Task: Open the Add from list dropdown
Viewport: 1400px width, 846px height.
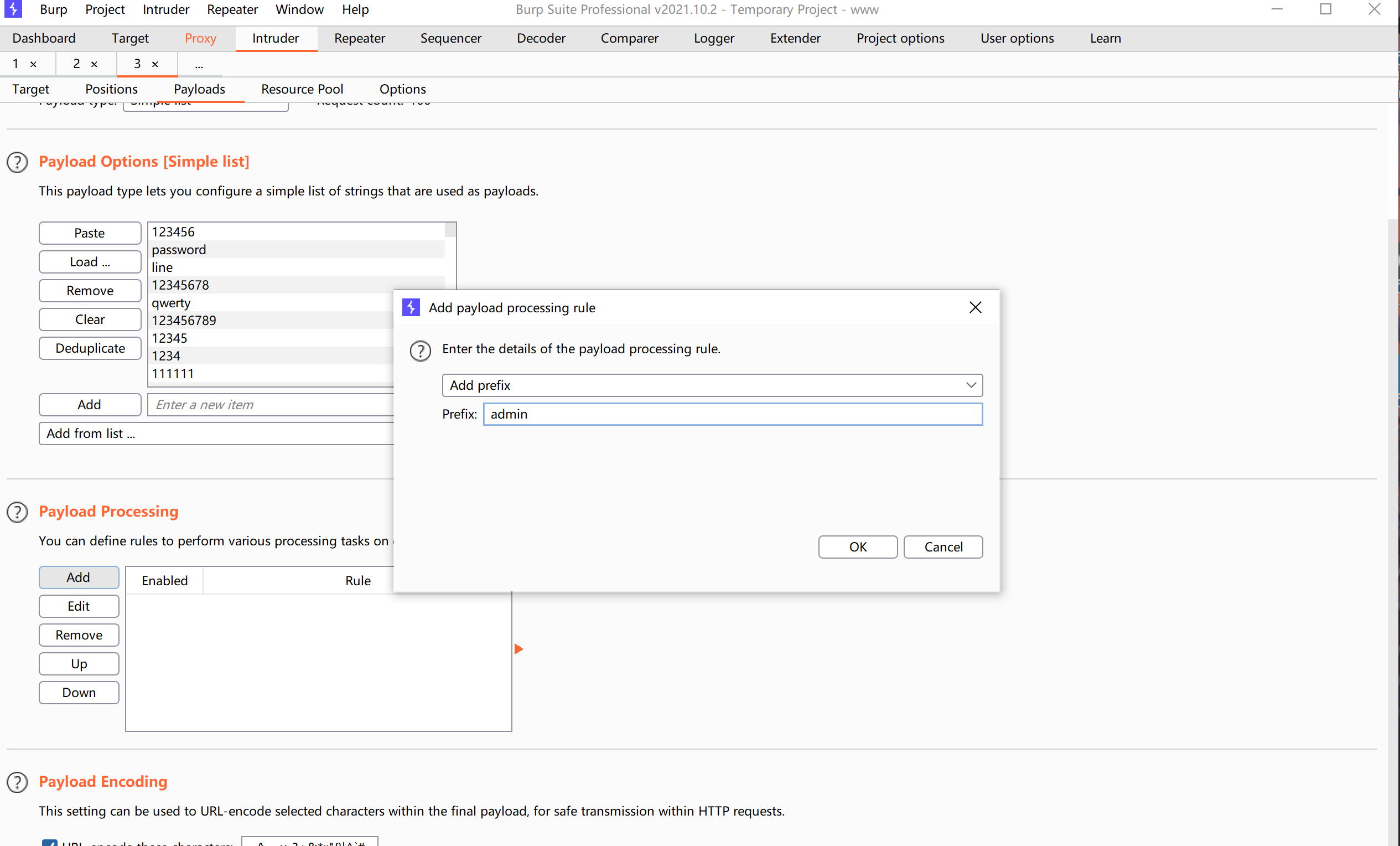Action: (216, 434)
